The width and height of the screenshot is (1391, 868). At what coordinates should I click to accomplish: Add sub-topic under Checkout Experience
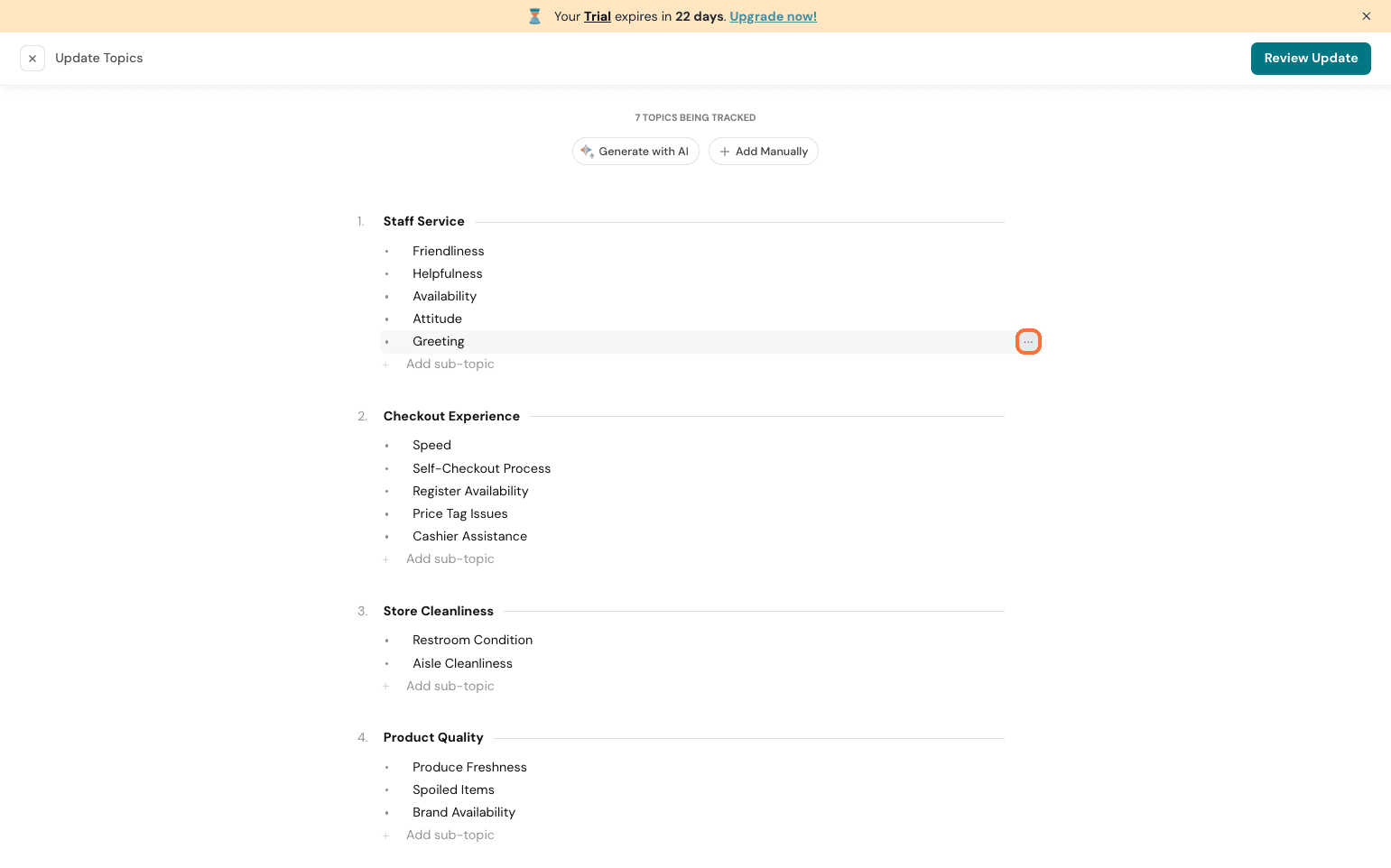coord(450,559)
